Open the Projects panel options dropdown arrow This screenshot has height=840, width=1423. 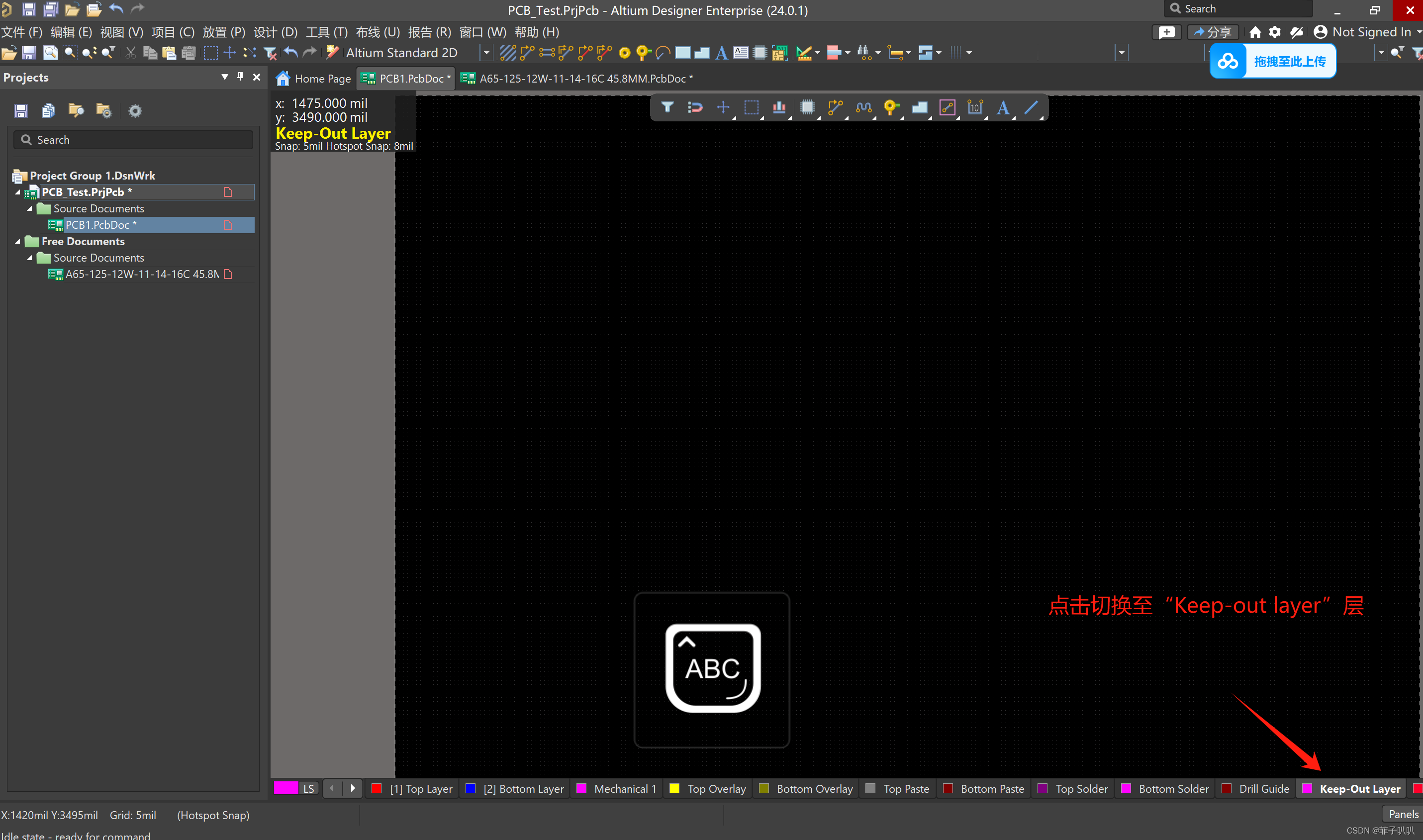click(225, 77)
